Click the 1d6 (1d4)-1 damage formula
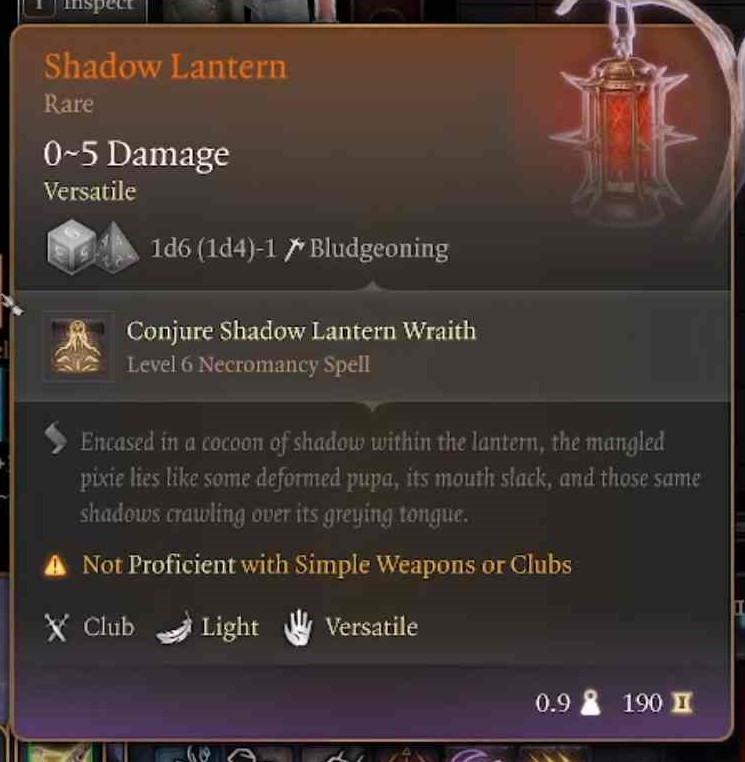This screenshot has height=762, width=745. pos(213,249)
